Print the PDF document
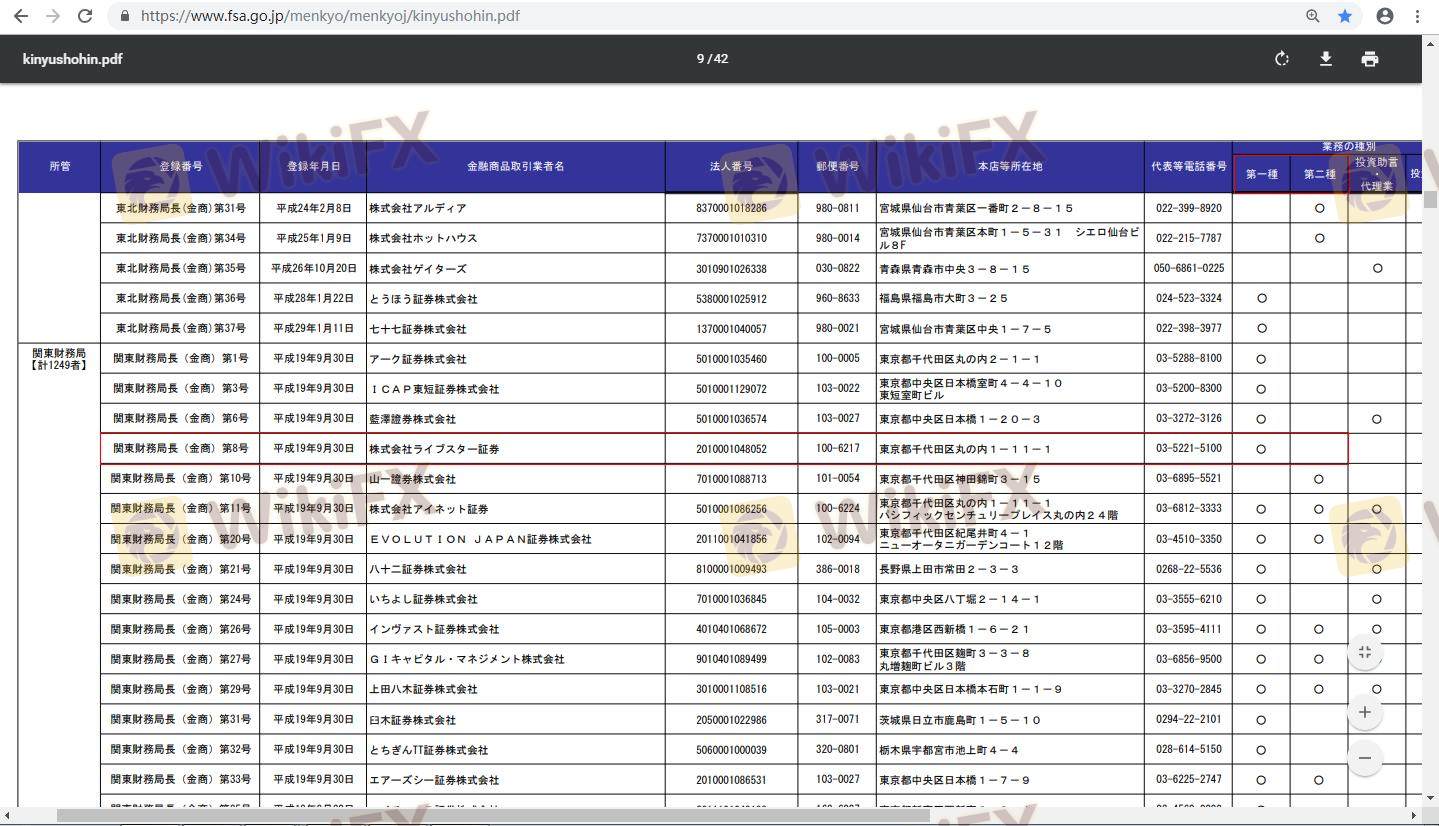Image resolution: width=1439 pixels, height=826 pixels. [1370, 59]
